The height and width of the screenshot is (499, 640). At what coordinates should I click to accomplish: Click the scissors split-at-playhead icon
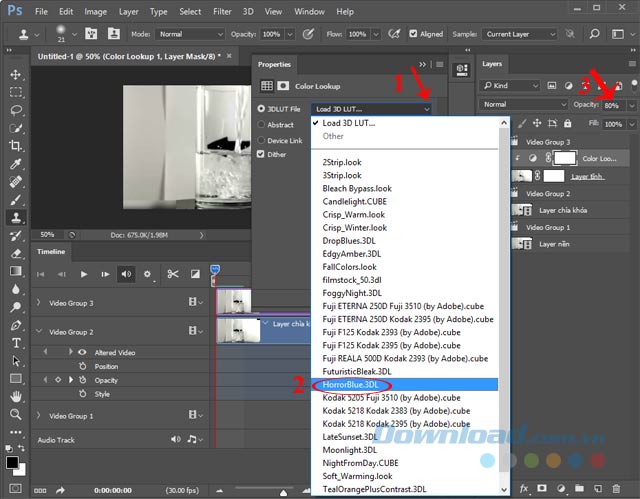(x=173, y=274)
